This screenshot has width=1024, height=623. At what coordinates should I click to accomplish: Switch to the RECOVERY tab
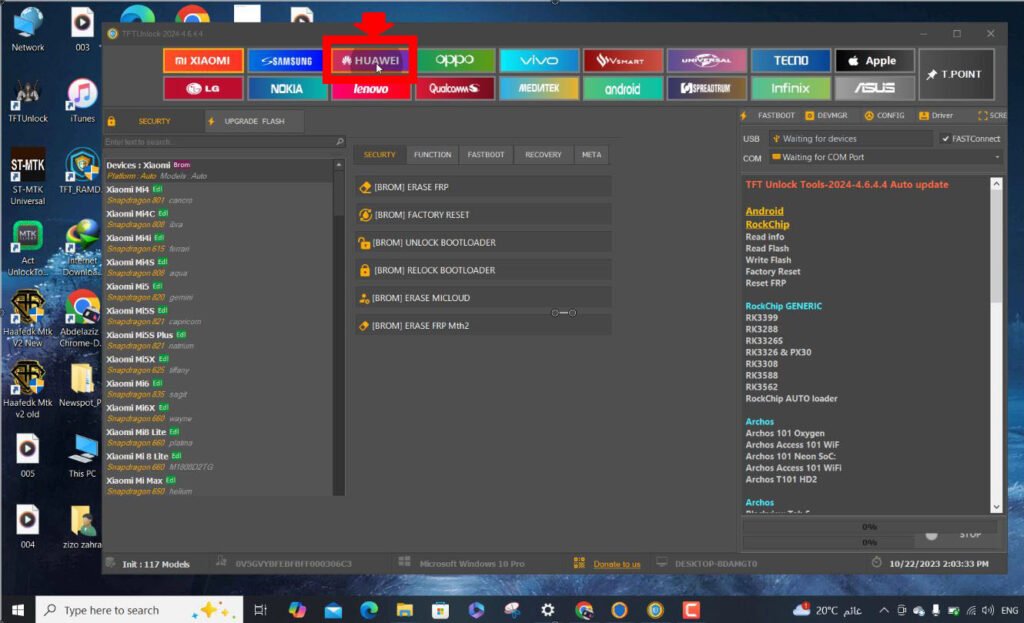coord(543,155)
